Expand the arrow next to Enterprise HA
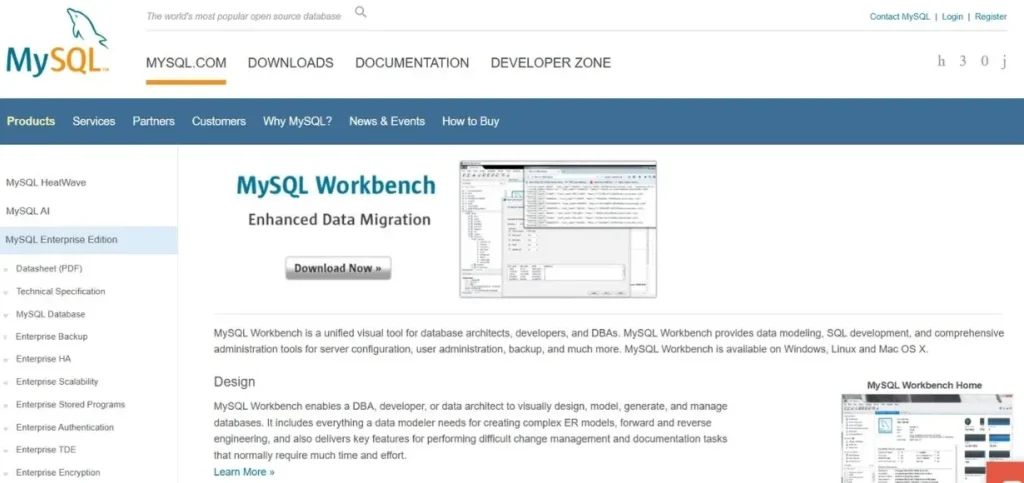 point(6,360)
